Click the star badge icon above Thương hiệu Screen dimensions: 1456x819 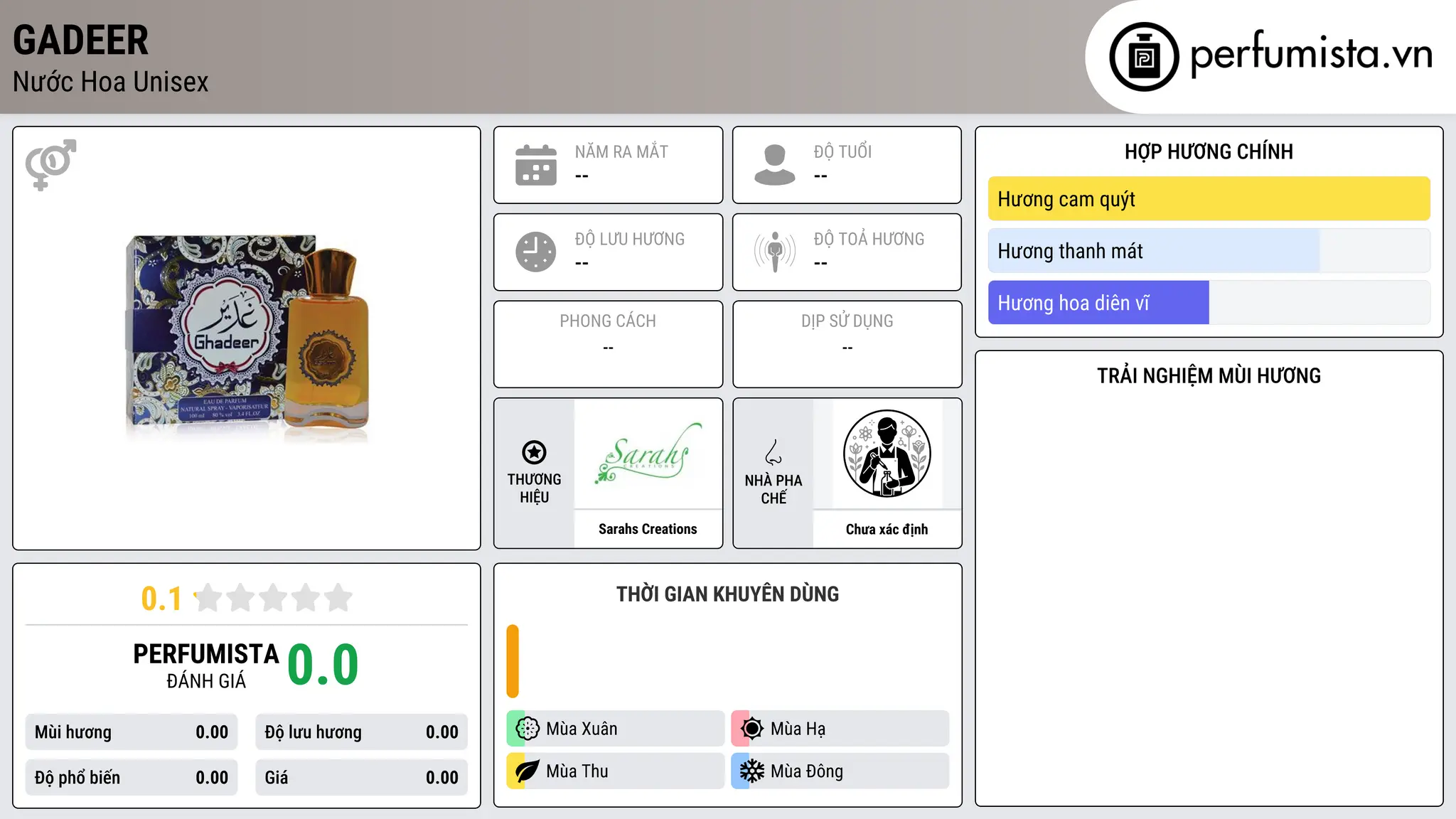534,452
